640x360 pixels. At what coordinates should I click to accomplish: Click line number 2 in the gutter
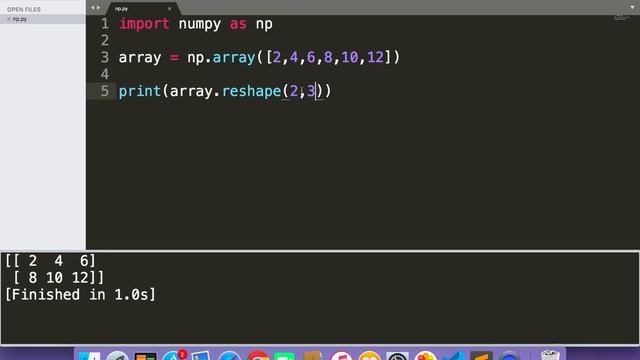[x=104, y=40]
